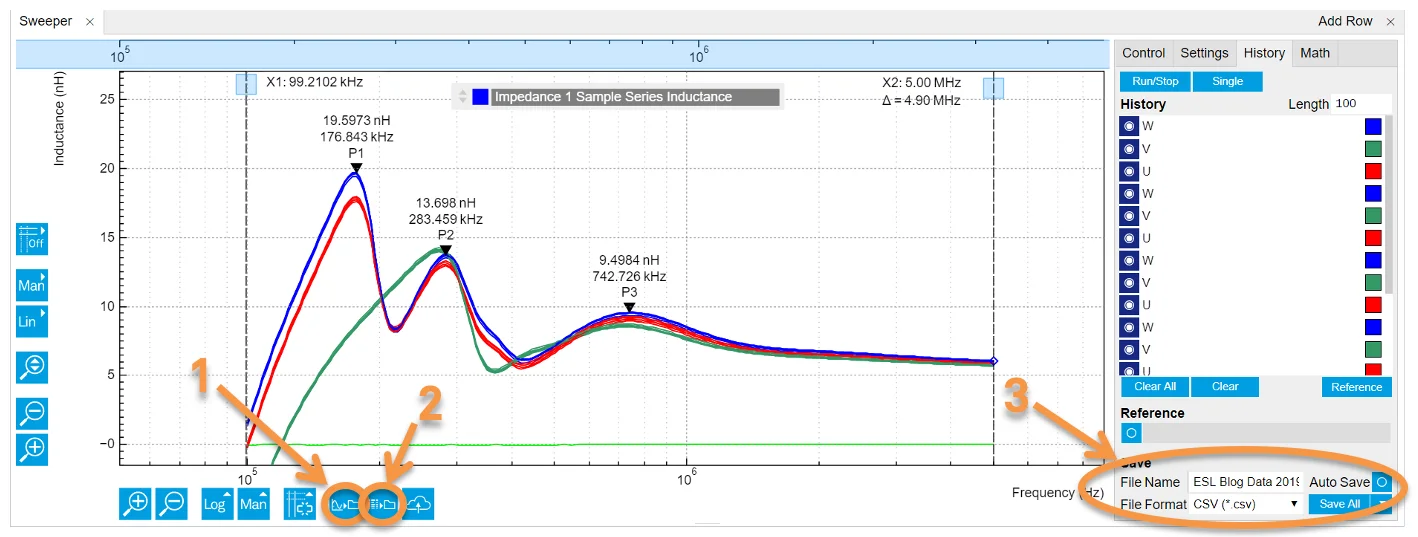Click the Clear All button

pyautogui.click(x=1155, y=386)
